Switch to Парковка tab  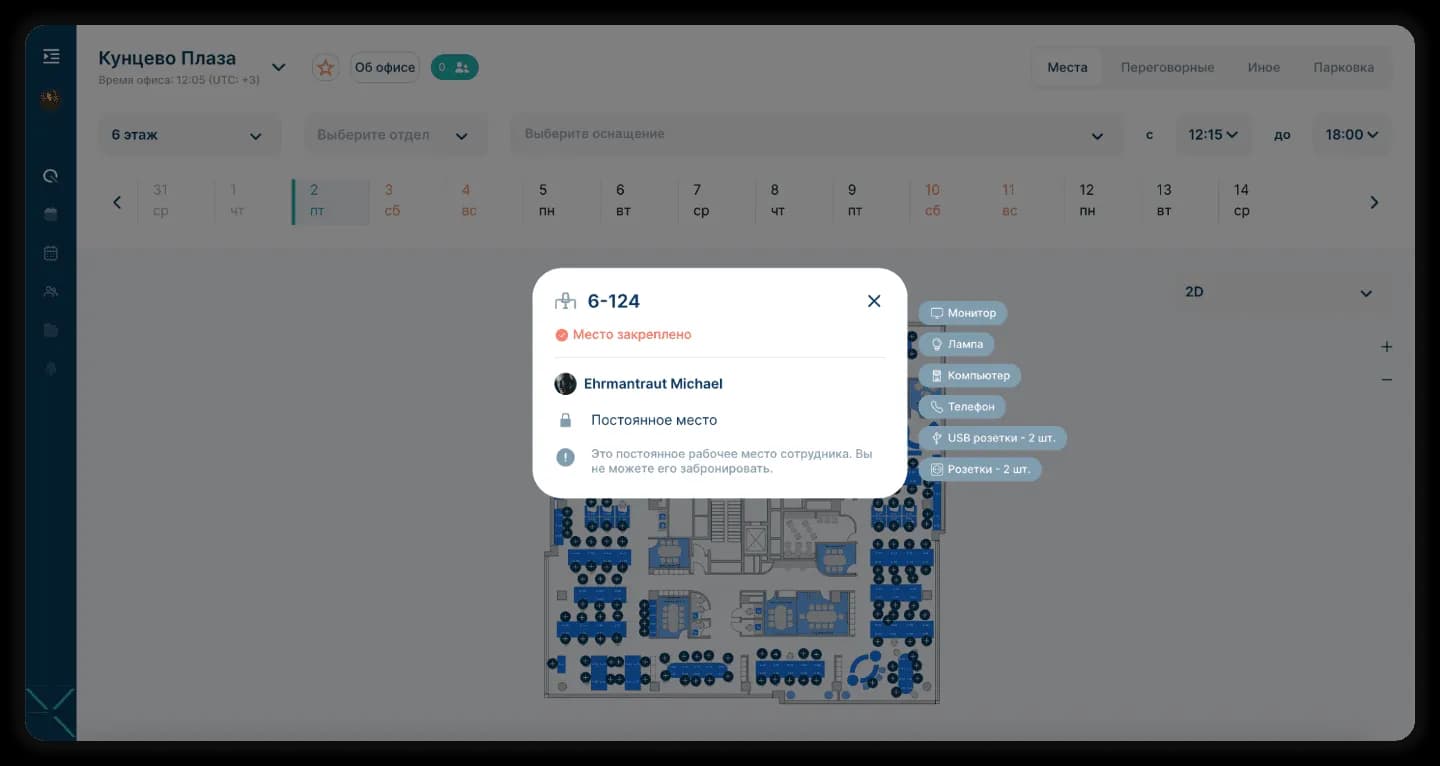pyautogui.click(x=1343, y=67)
